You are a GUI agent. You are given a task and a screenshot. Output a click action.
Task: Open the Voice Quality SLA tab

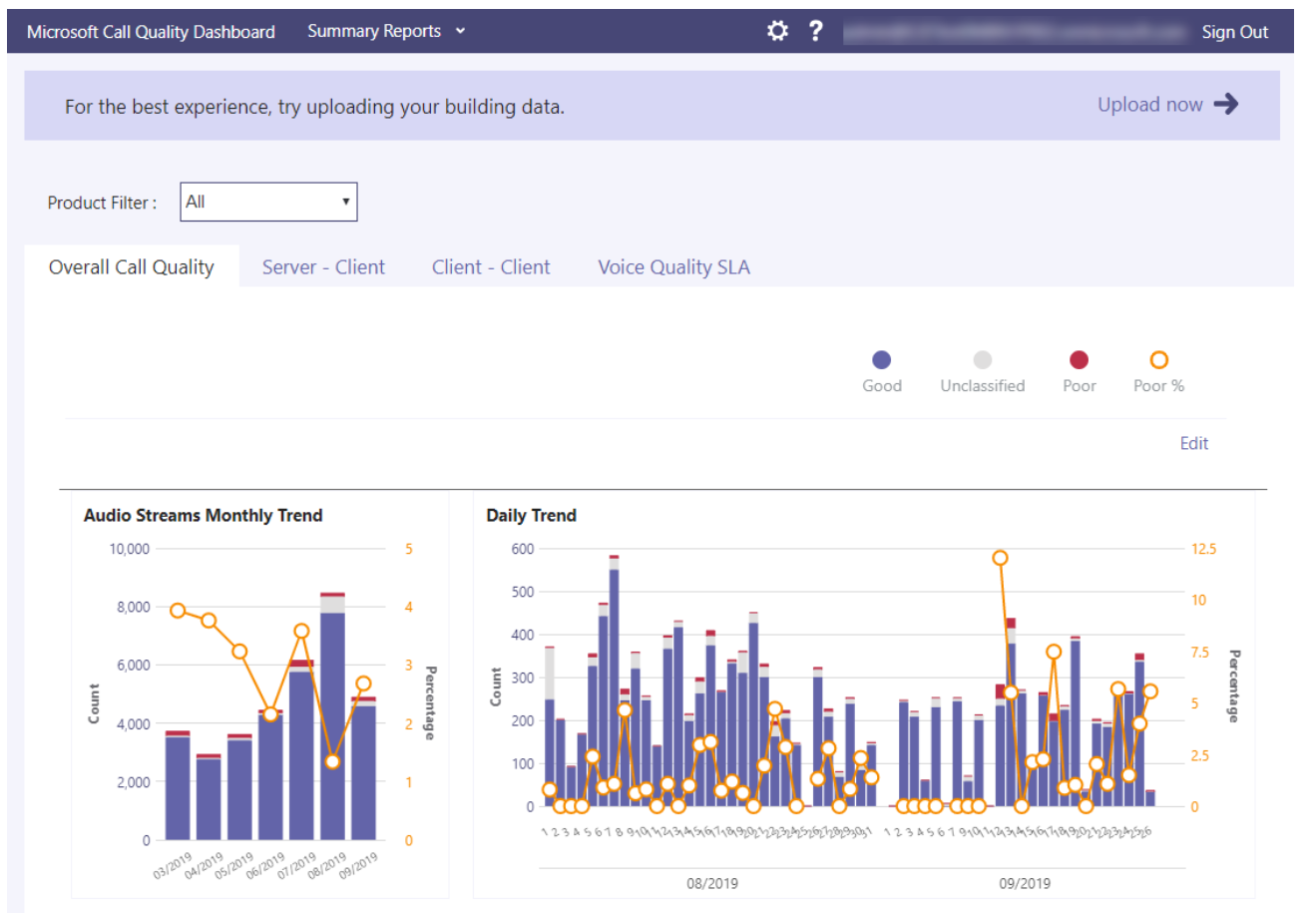673,266
